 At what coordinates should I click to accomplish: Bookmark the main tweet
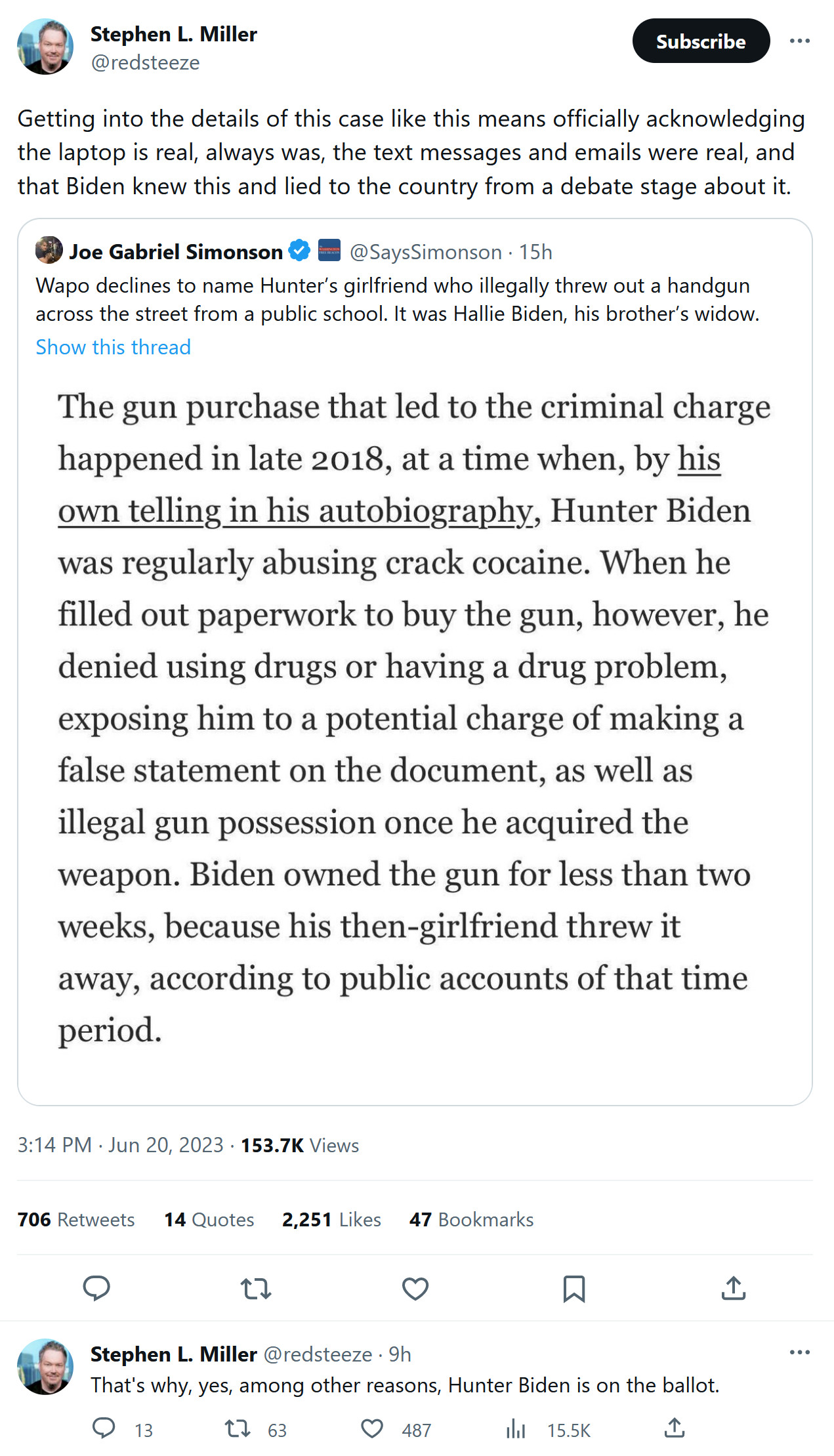point(574,1288)
